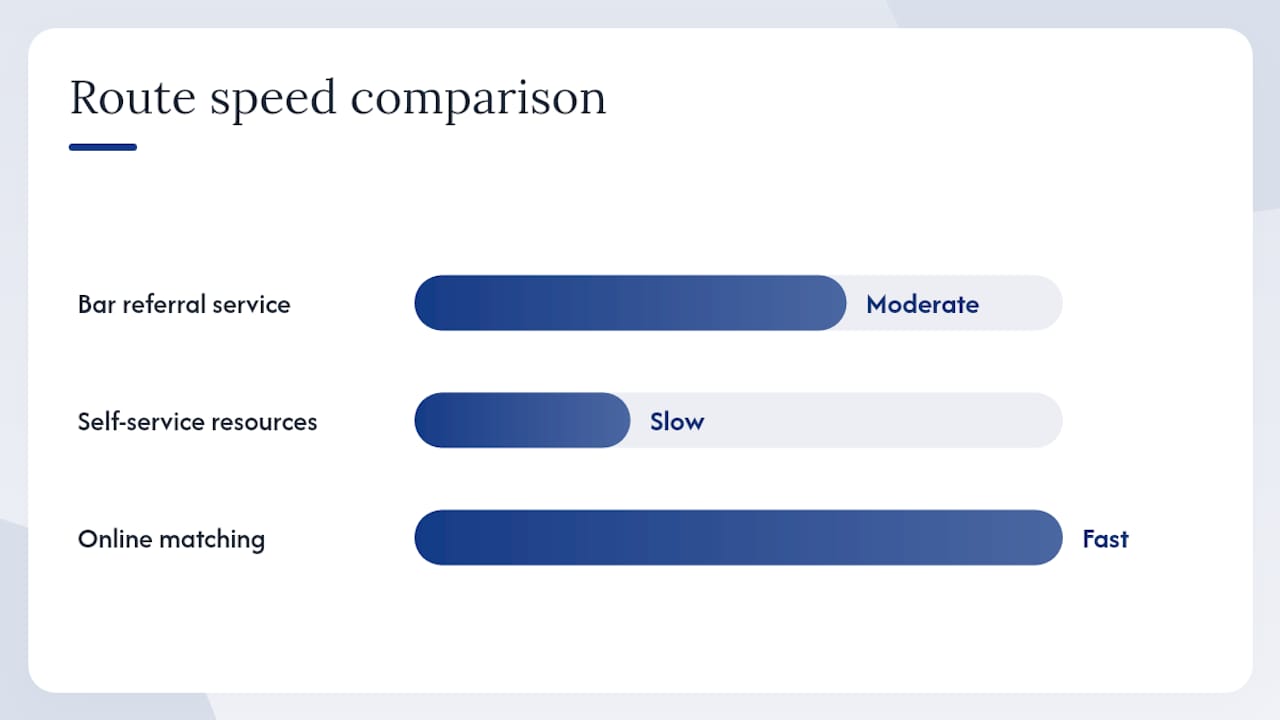
Task: Click the word "comparison" in the title
Action: pyautogui.click(x=479, y=102)
